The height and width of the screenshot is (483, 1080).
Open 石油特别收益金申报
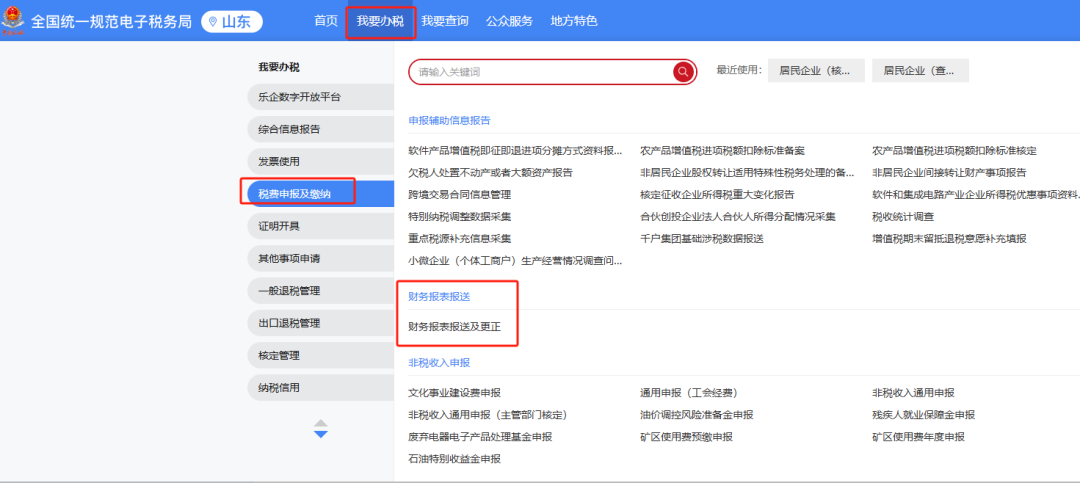click(455, 459)
